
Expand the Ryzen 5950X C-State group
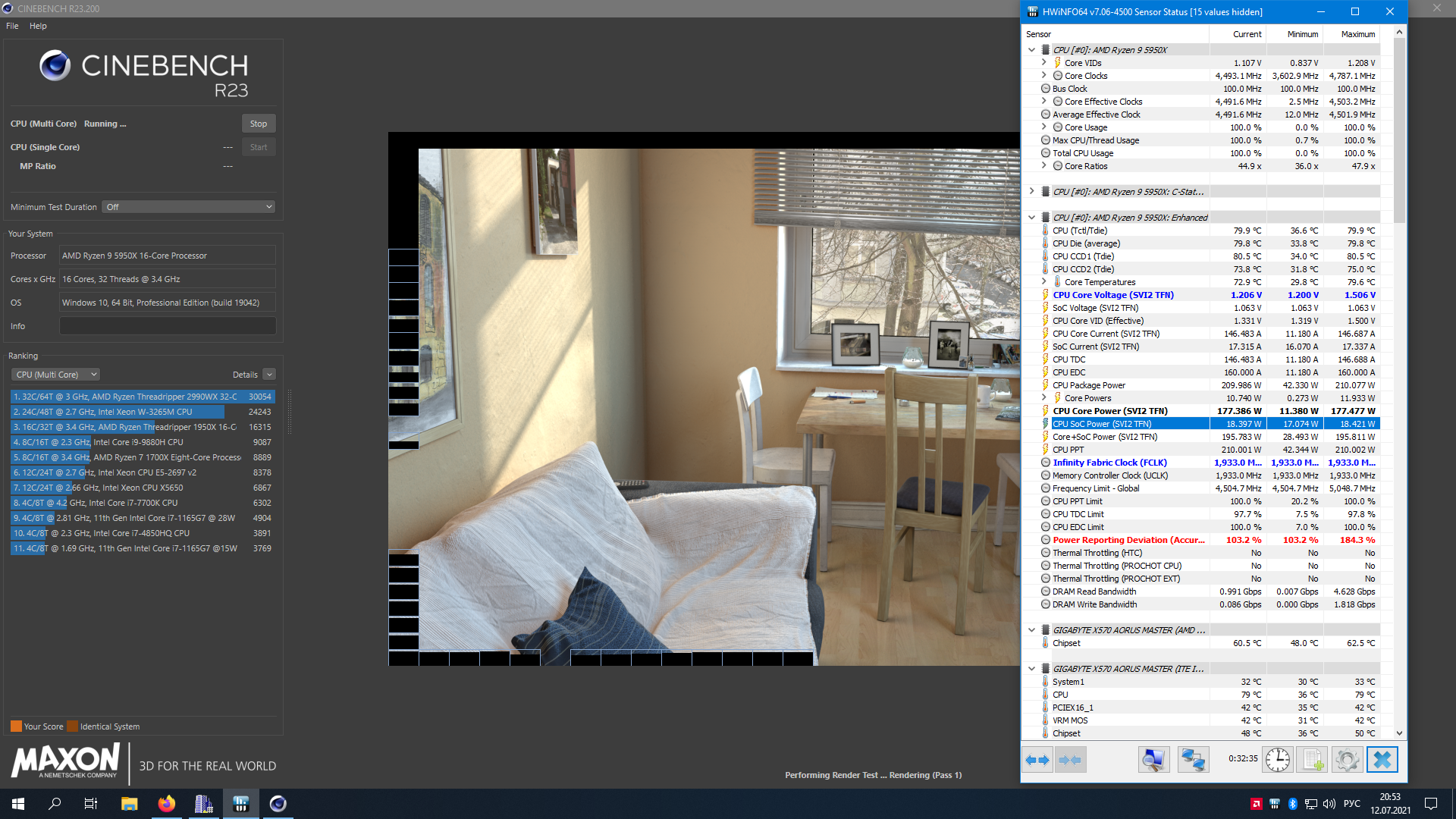(1031, 192)
